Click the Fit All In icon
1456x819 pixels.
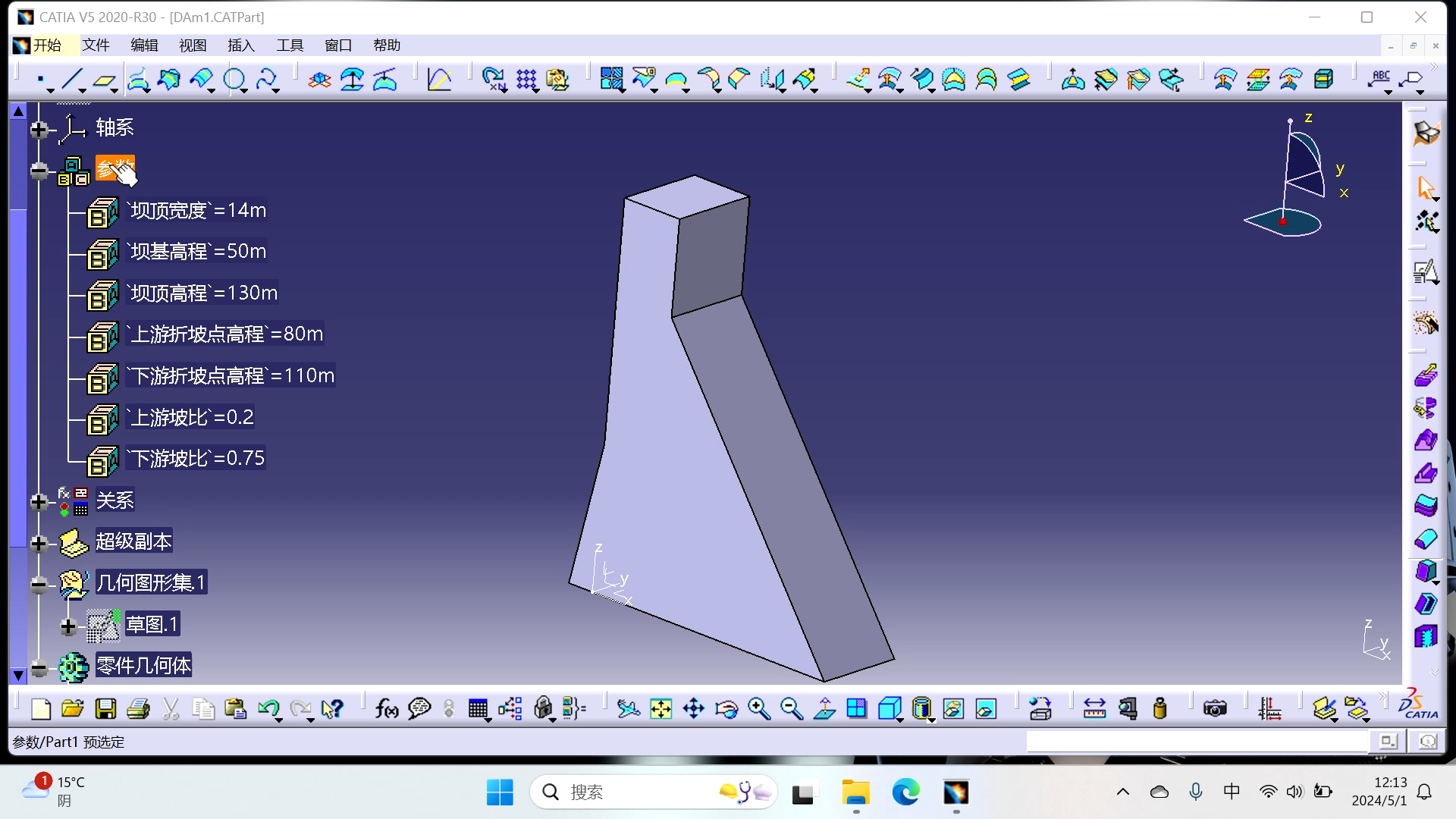pos(661,709)
